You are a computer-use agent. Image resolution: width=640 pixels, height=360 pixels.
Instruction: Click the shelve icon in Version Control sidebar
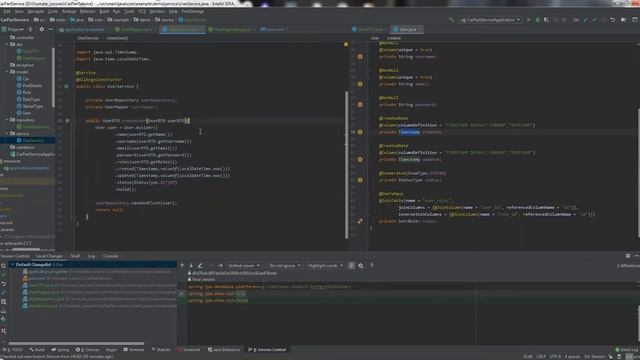[x=3, y=311]
